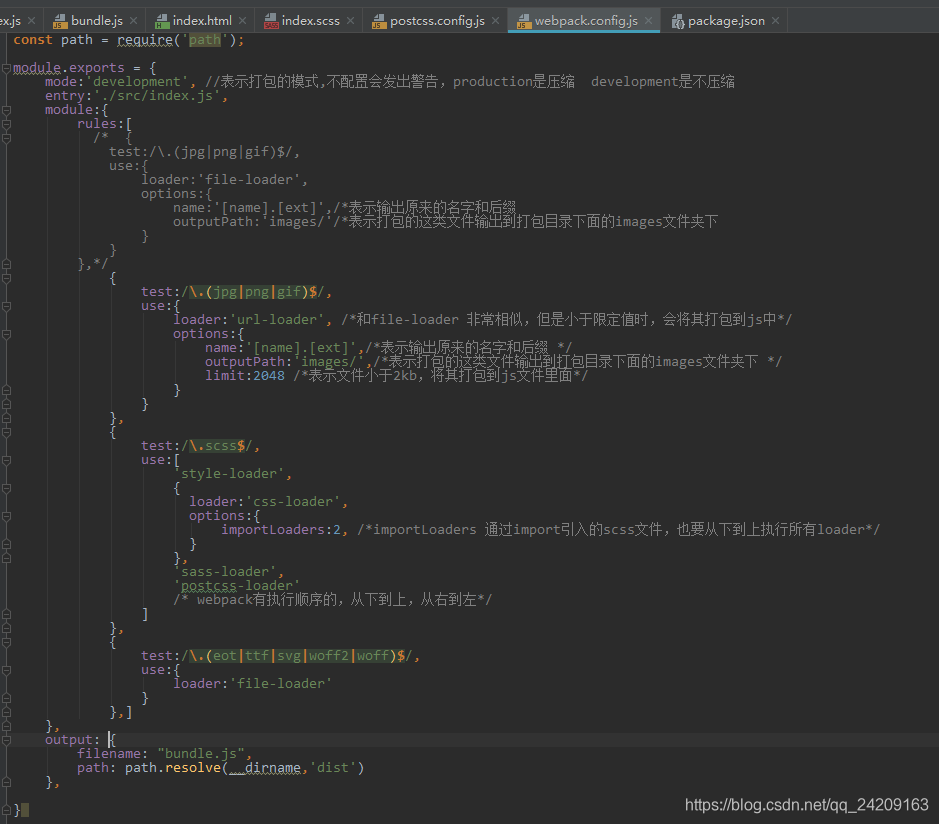
Task: Click the JavaScript icon on the bundle.js tab
Action: point(59,19)
